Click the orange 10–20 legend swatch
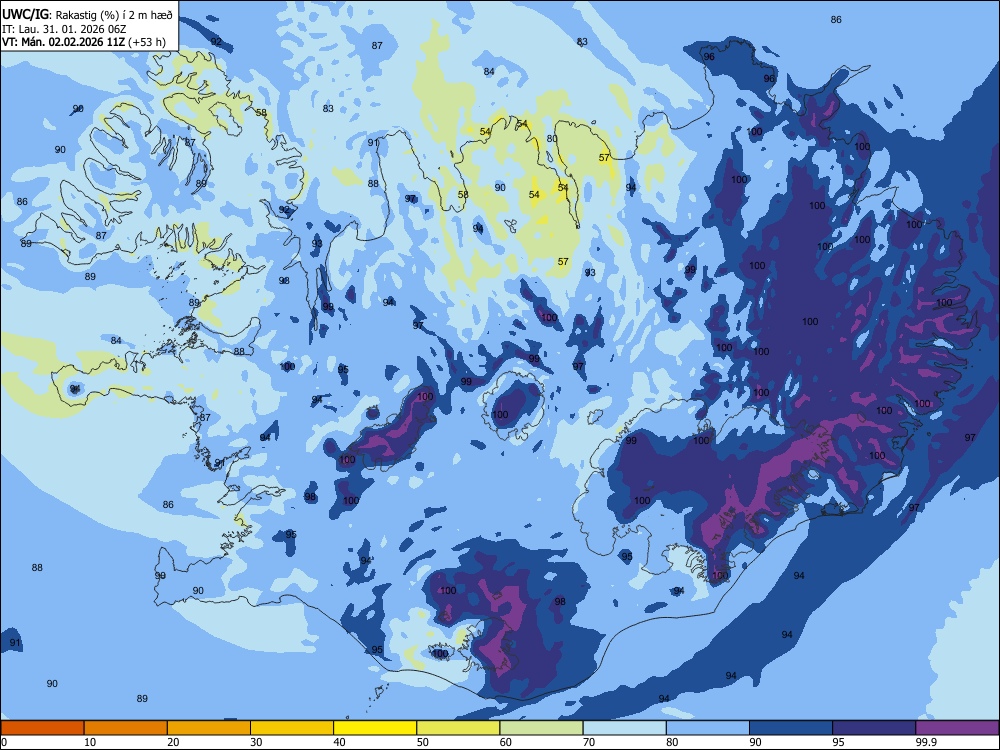 coord(126,728)
